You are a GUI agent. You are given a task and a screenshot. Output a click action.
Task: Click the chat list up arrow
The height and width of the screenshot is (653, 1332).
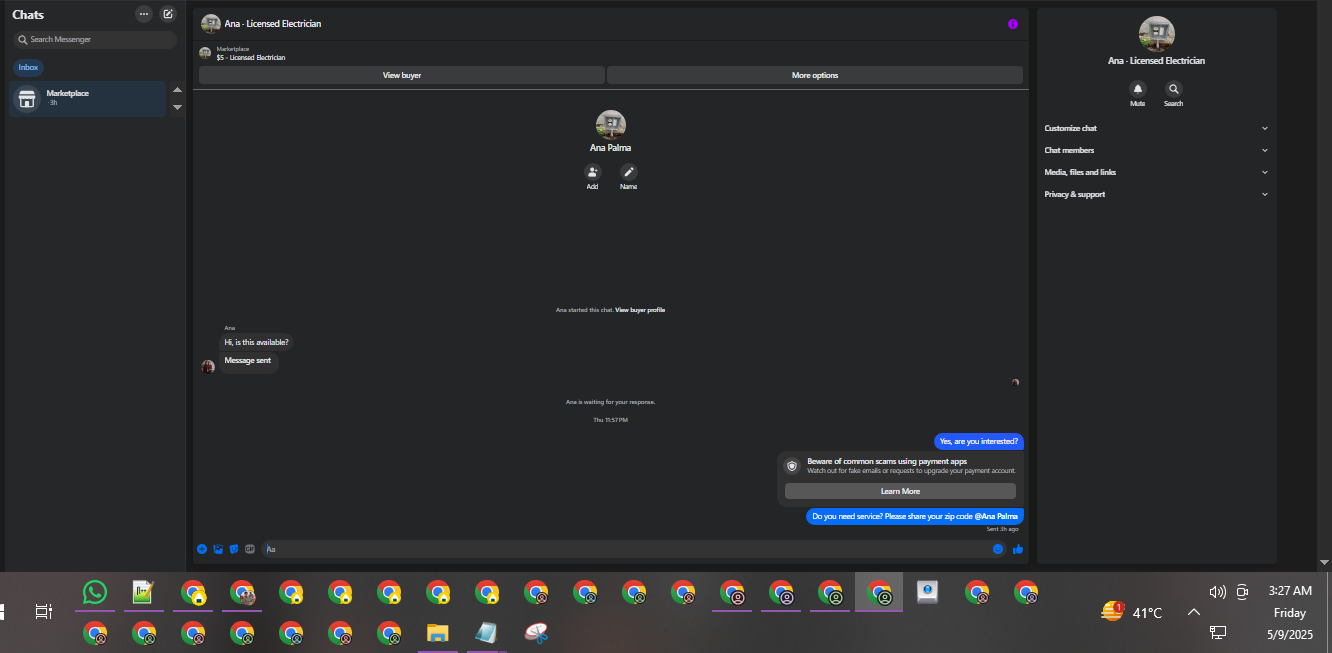tap(177, 90)
